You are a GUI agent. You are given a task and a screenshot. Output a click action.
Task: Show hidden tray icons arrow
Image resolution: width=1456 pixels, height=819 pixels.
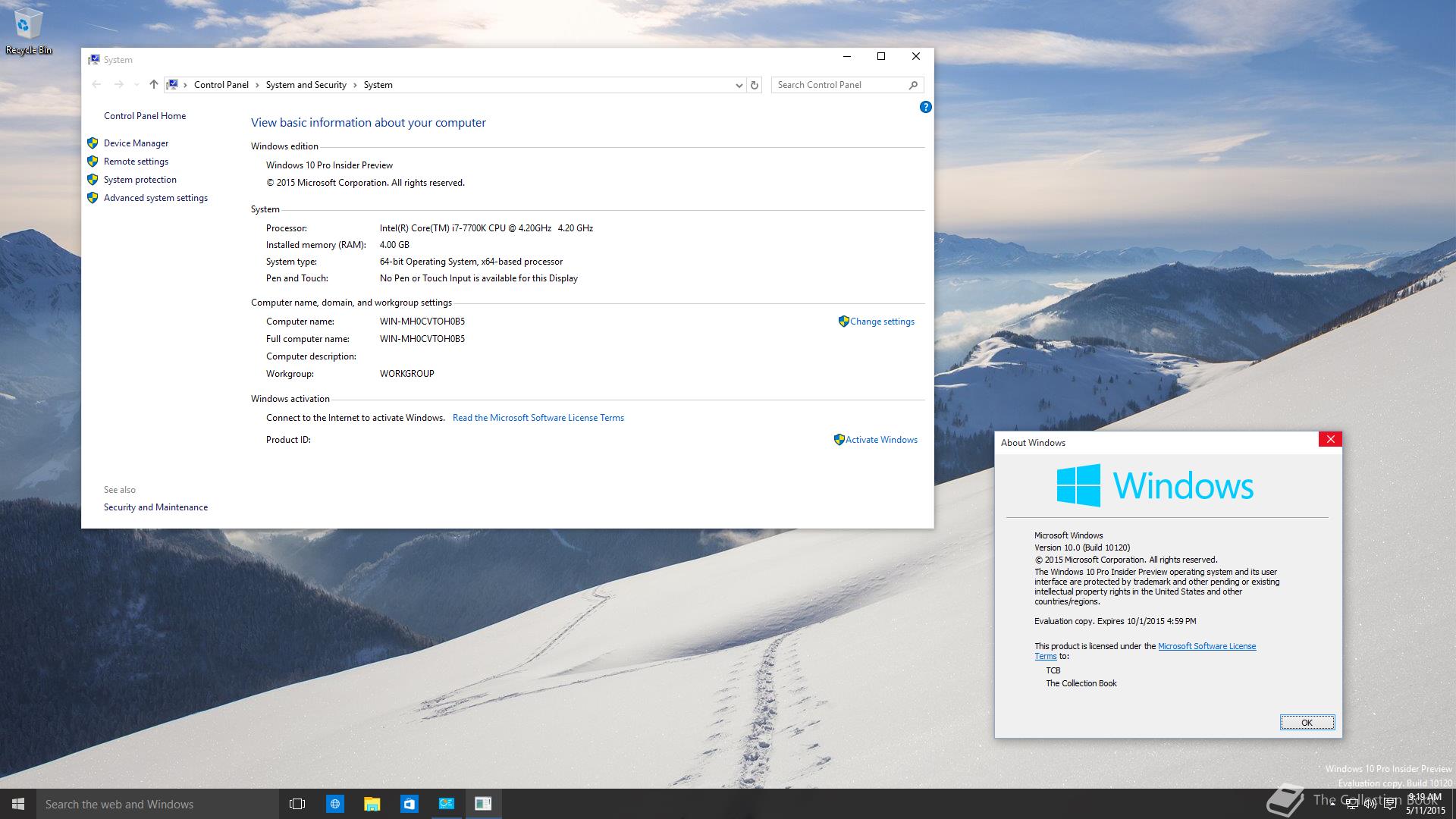pyautogui.click(x=1332, y=804)
